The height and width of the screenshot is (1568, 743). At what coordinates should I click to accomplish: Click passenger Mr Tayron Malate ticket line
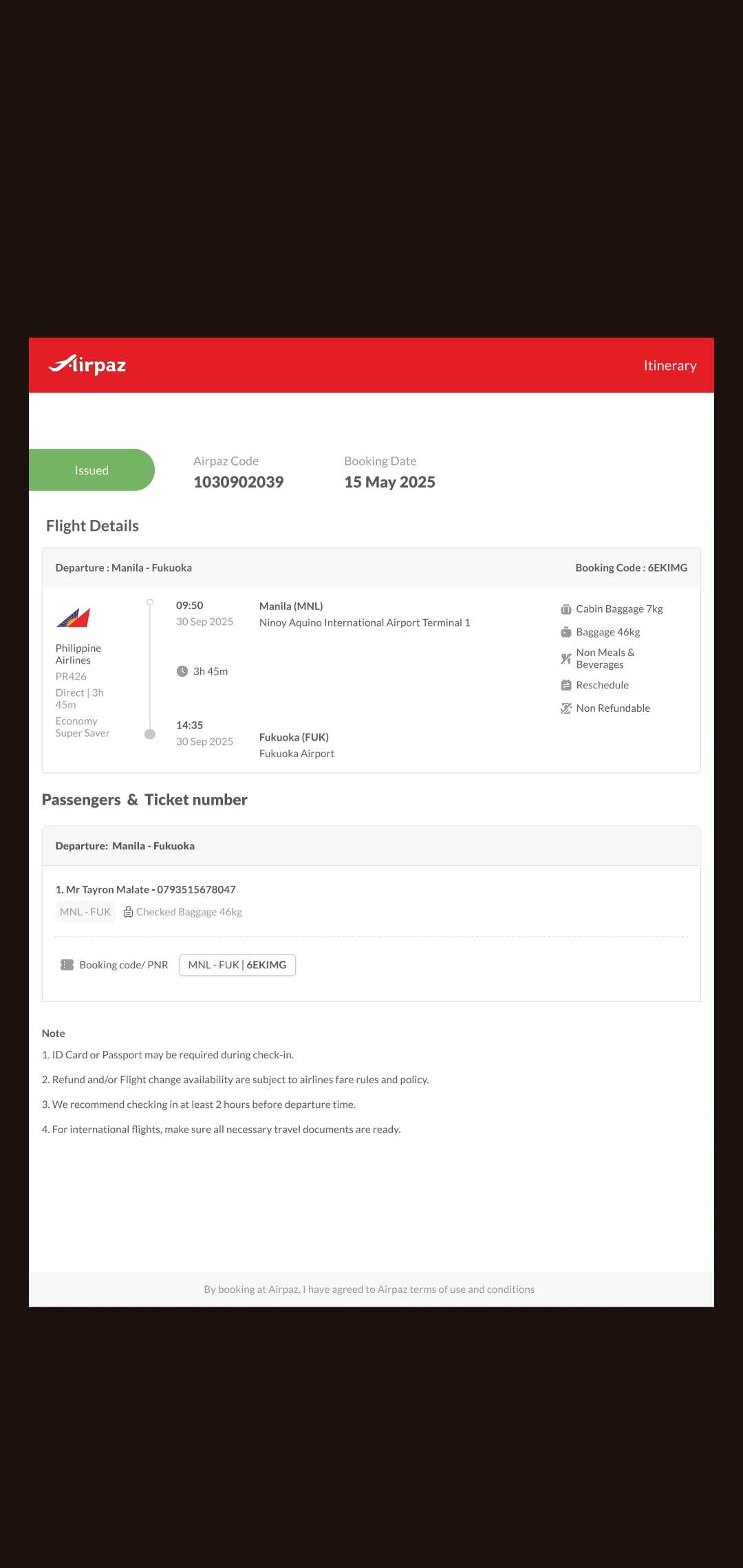coord(146,889)
